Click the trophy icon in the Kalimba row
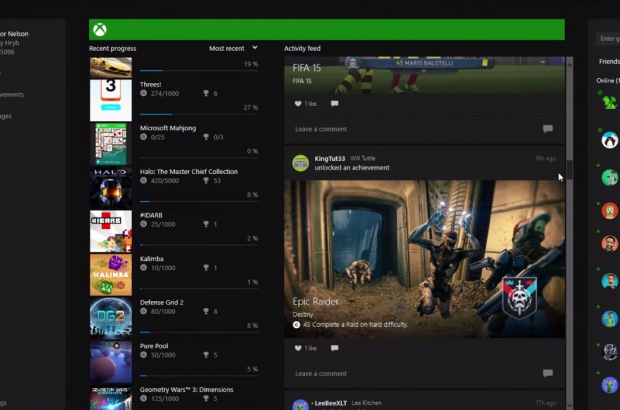The height and width of the screenshot is (410, 620). coord(206,268)
